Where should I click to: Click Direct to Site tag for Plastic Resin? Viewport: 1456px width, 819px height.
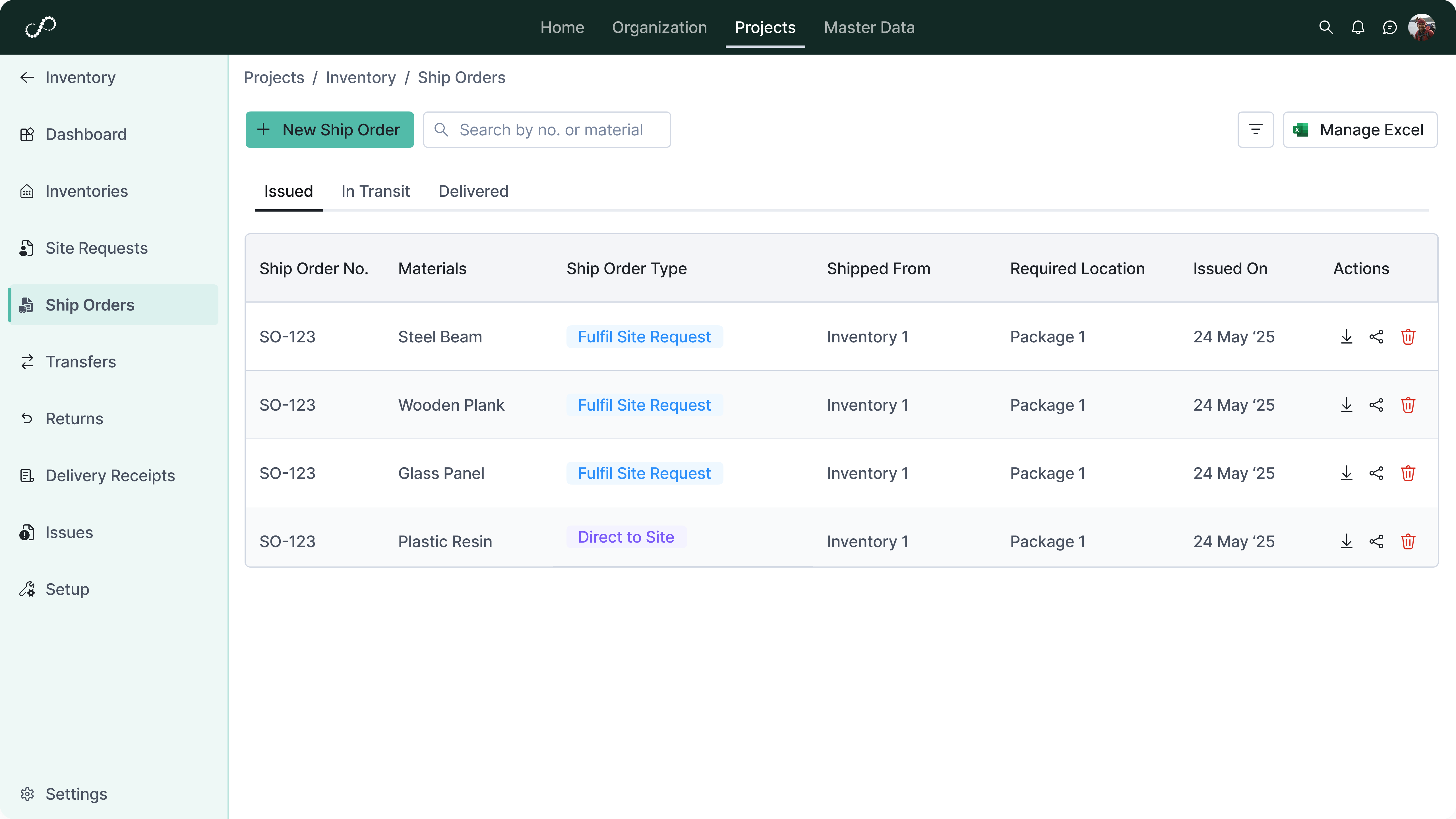click(626, 537)
